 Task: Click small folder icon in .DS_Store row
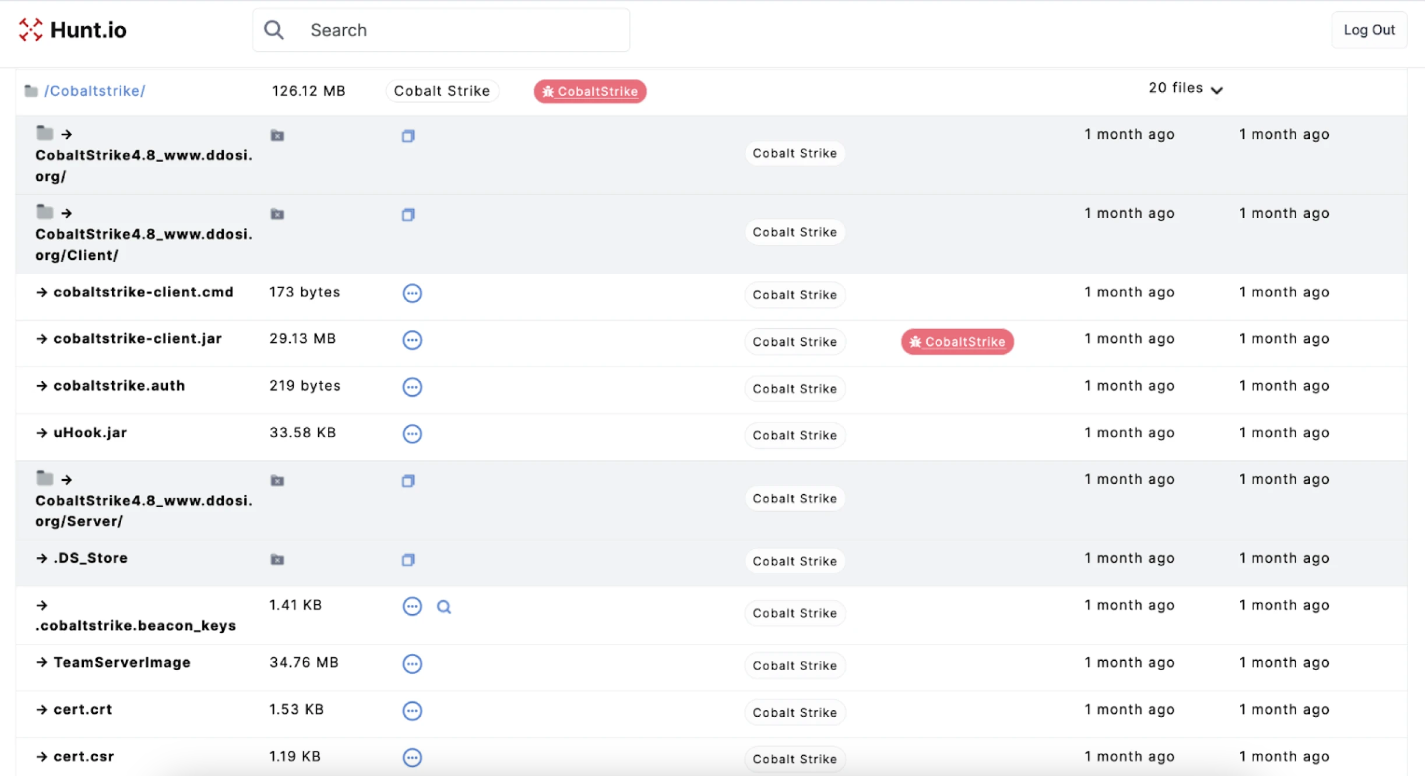click(277, 560)
